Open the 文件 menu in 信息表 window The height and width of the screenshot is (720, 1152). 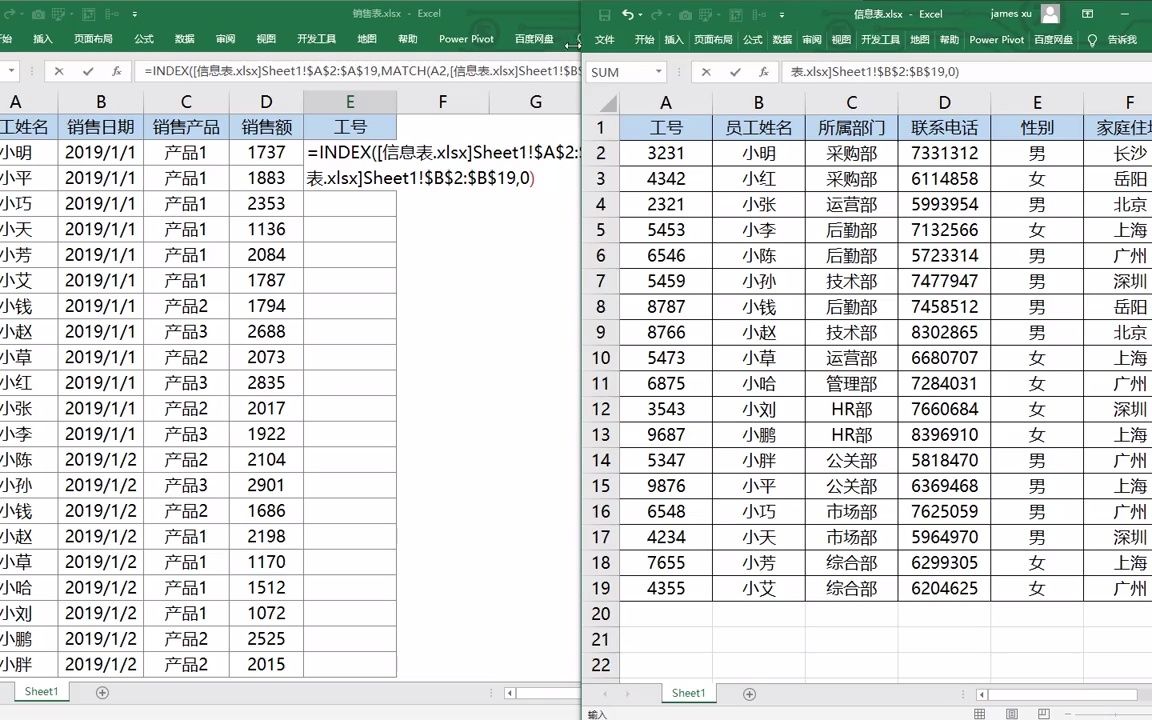604,39
